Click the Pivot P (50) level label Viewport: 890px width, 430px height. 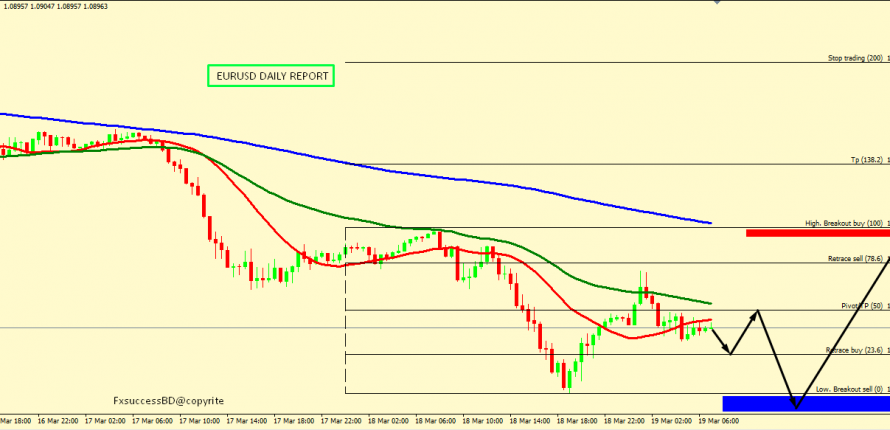tap(860, 306)
